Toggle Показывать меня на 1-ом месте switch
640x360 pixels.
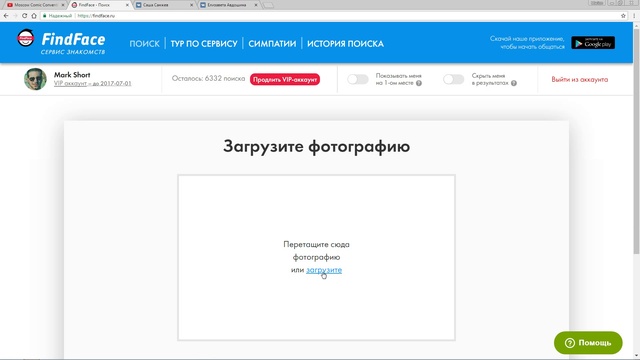tap(358, 79)
